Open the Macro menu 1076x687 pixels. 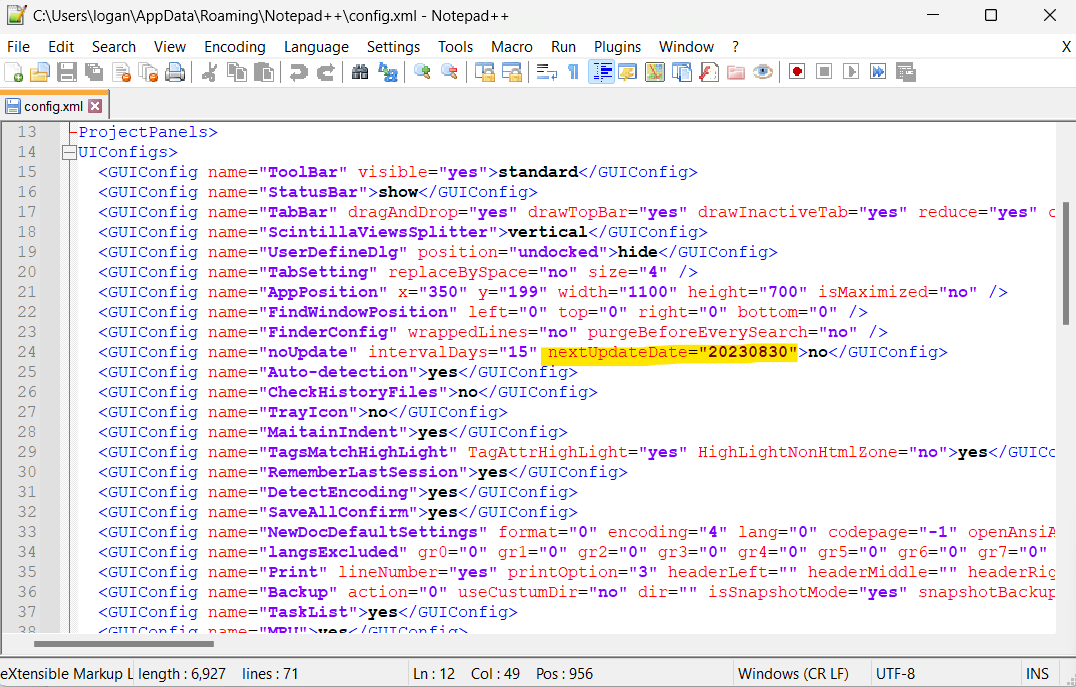point(512,47)
